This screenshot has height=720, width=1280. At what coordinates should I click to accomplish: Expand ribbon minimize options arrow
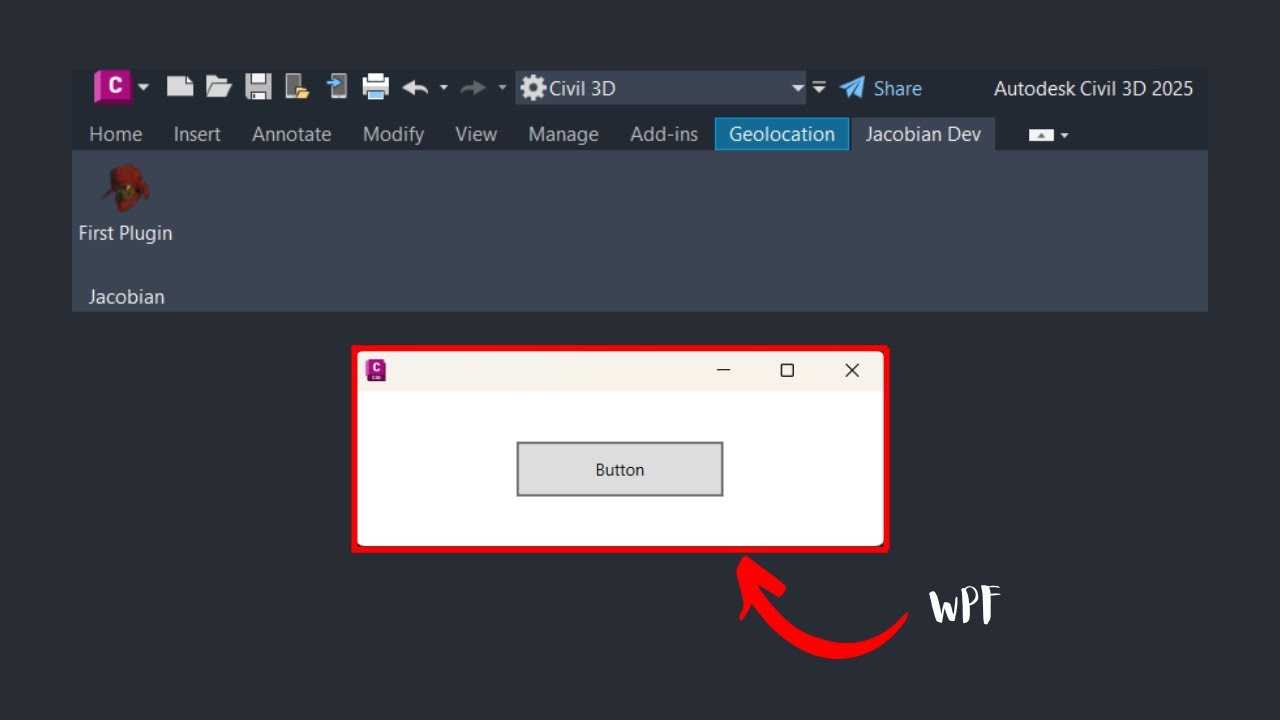pyautogui.click(x=1065, y=135)
